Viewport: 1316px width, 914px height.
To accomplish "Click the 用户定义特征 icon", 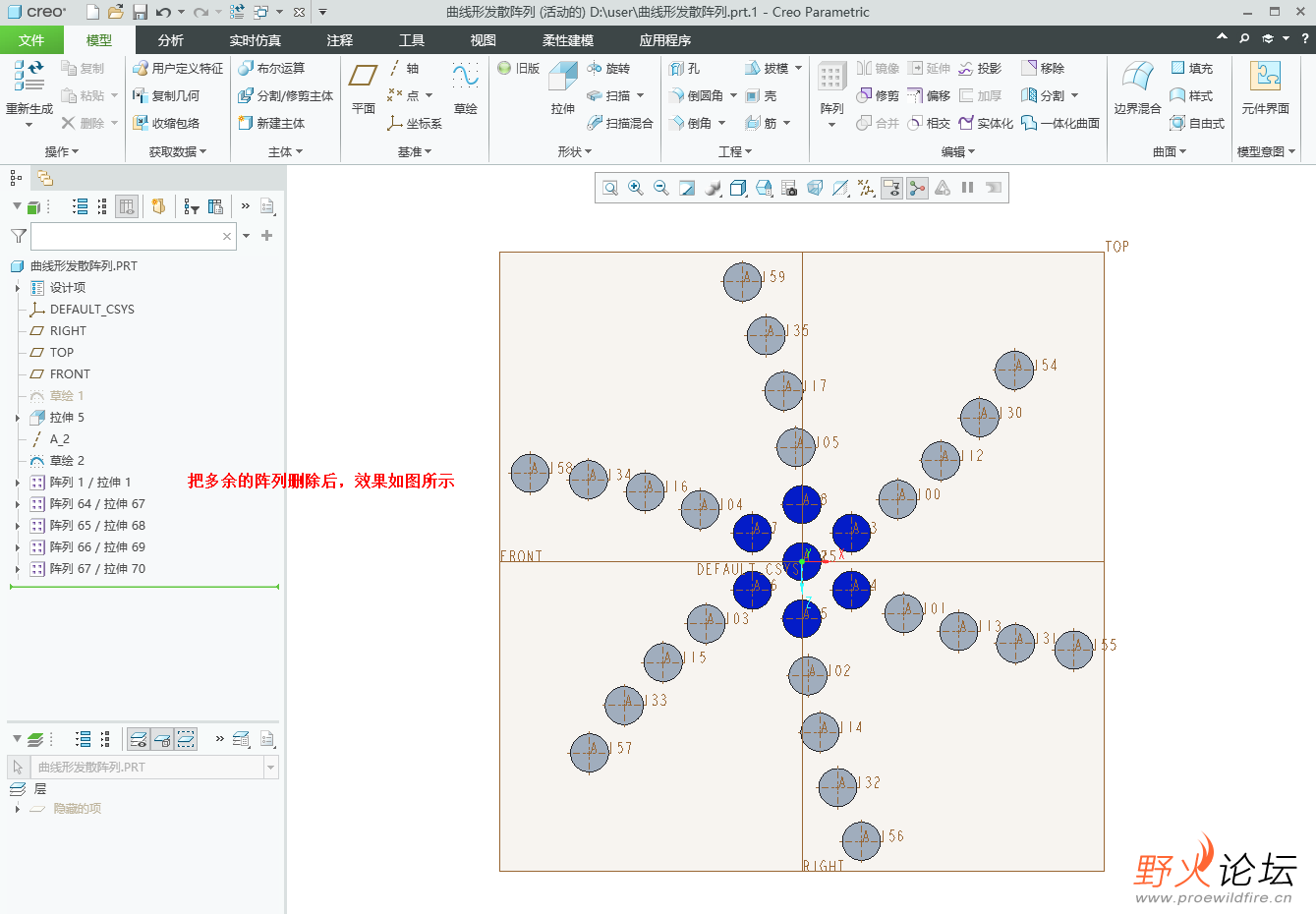I will [x=178, y=68].
